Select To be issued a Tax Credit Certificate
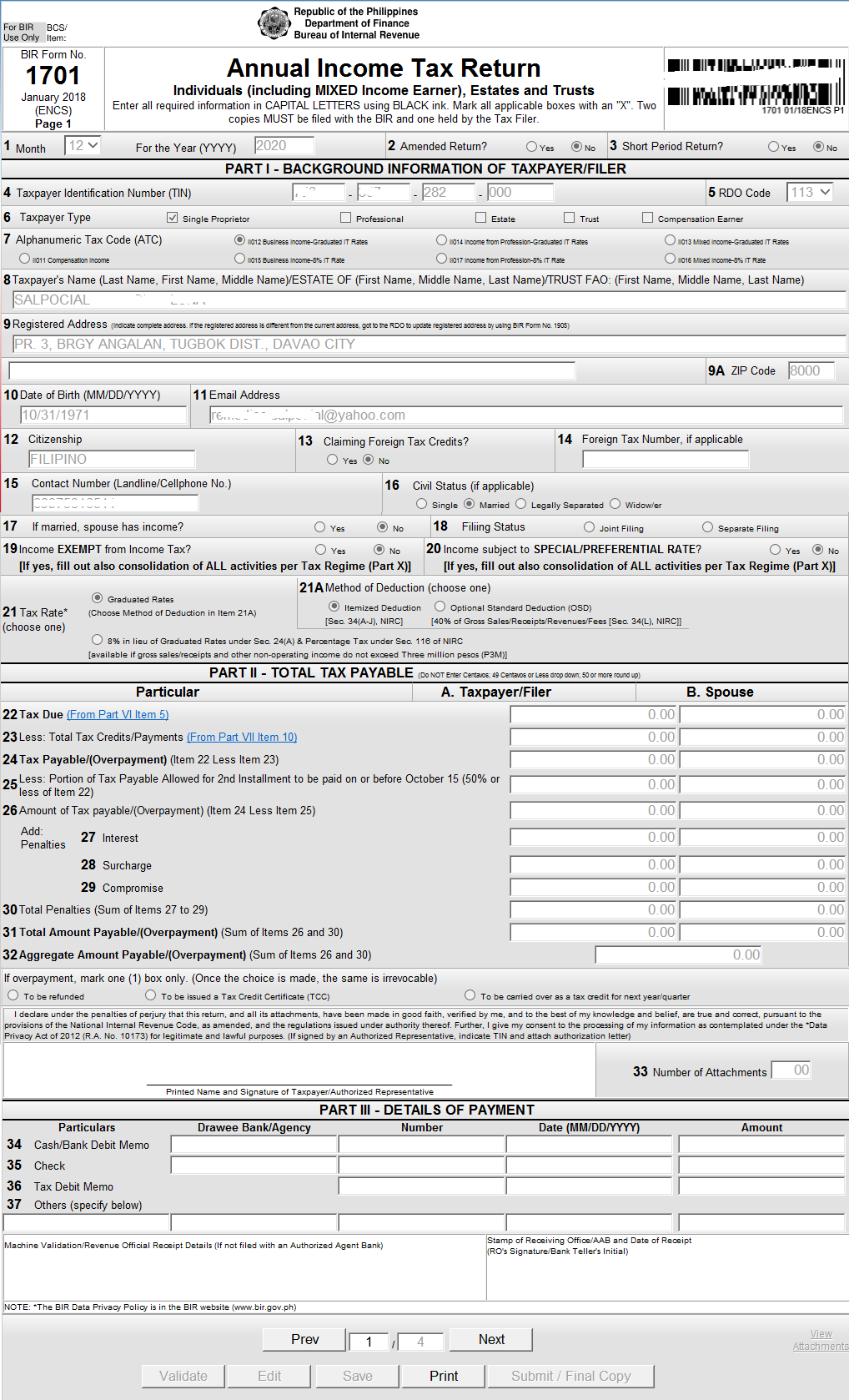Image resolution: width=849 pixels, height=1400 pixels. [150, 995]
